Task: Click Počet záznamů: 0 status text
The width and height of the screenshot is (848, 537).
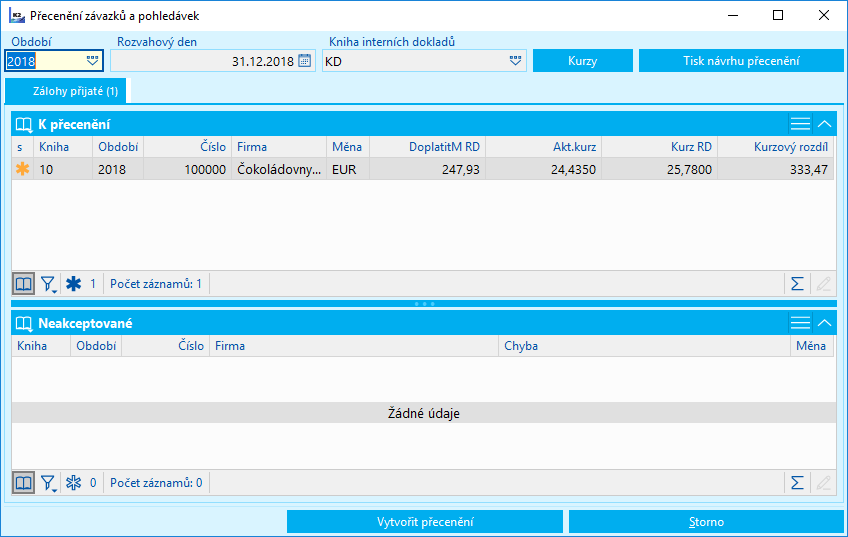Action: click(156, 483)
